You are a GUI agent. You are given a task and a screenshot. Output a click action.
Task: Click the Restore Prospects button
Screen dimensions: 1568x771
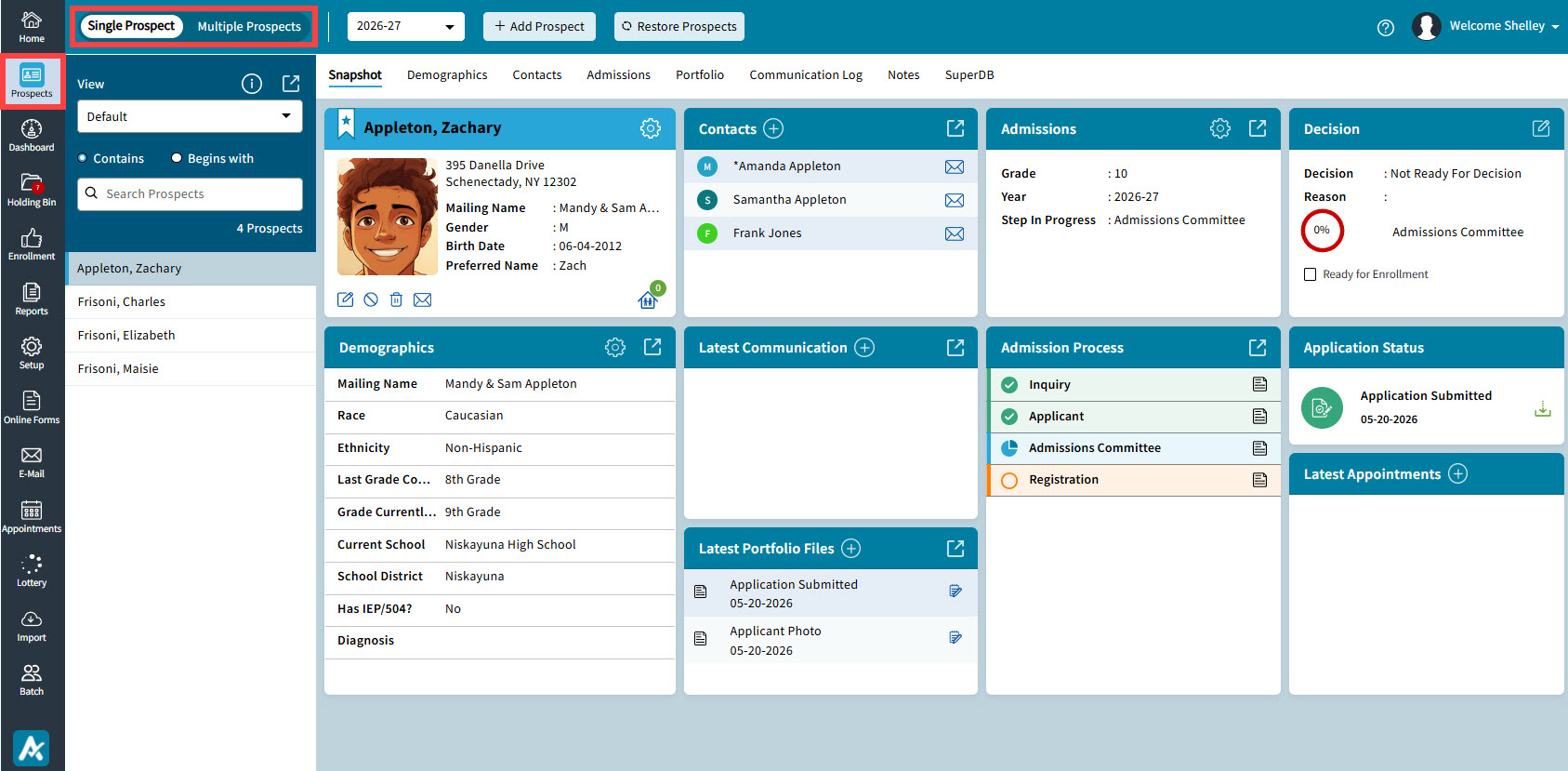[x=679, y=26]
